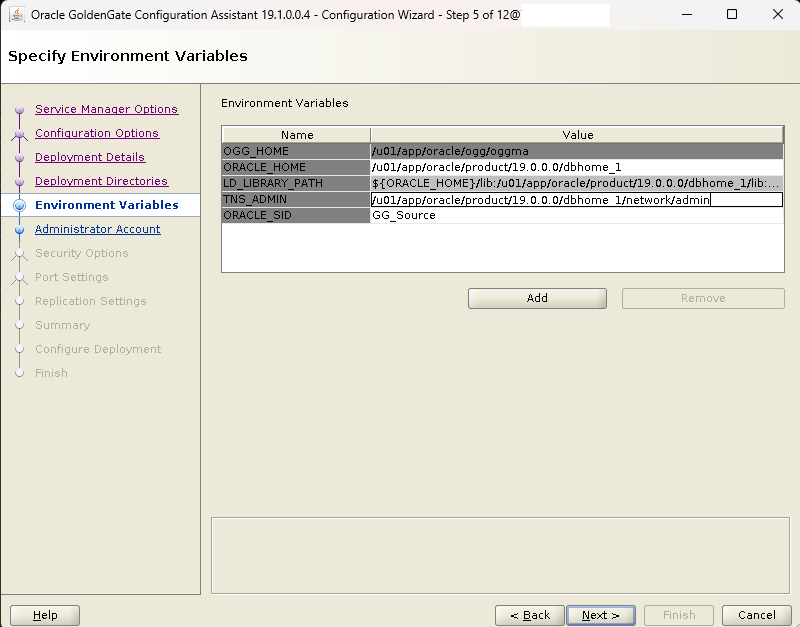This screenshot has height=627, width=800.
Task: Go to the Configuration Options step
Action: pyautogui.click(x=97, y=133)
